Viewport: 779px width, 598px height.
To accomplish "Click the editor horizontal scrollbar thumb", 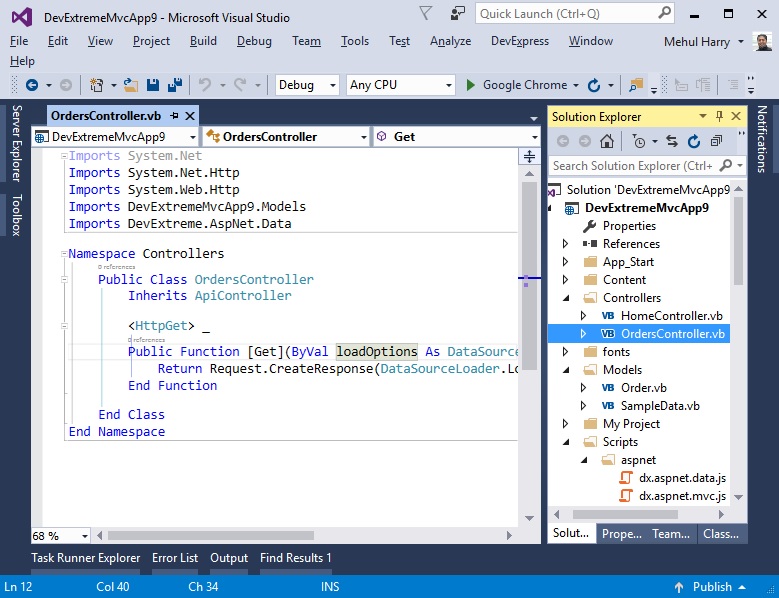I will (x=211, y=535).
